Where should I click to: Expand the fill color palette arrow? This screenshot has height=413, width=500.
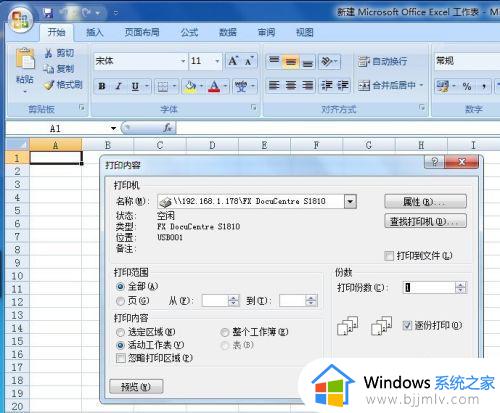tap(201, 86)
